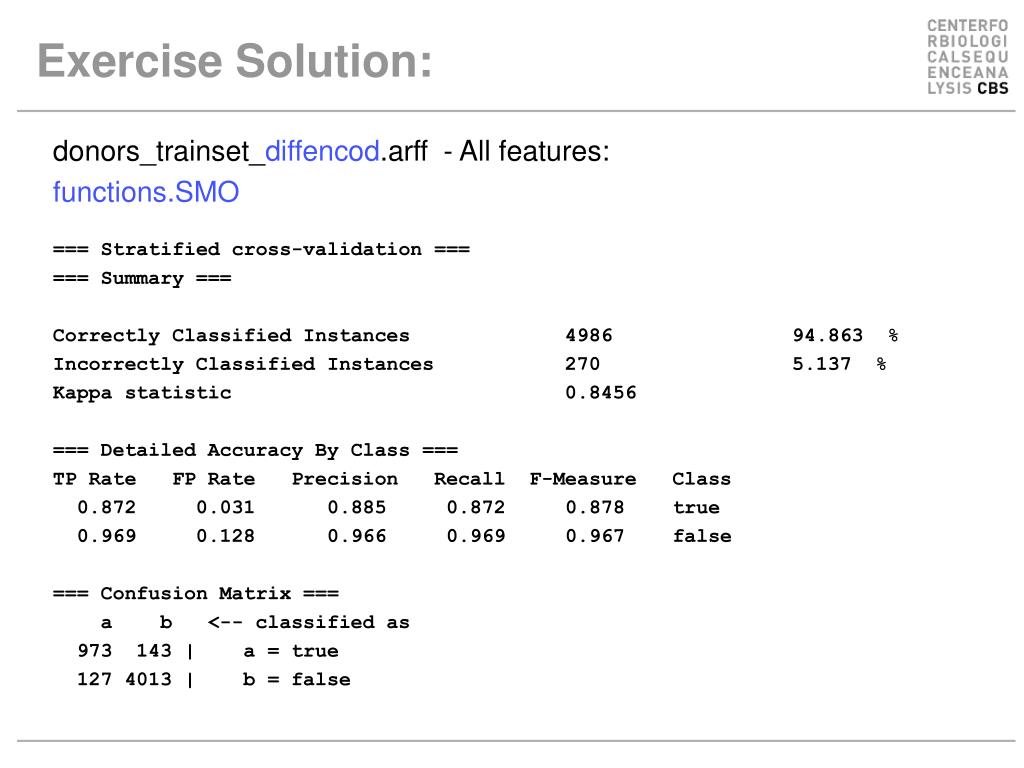The width and height of the screenshot is (1024, 768).
Task: Click the 'a = true' legend entry
Action: click(291, 651)
